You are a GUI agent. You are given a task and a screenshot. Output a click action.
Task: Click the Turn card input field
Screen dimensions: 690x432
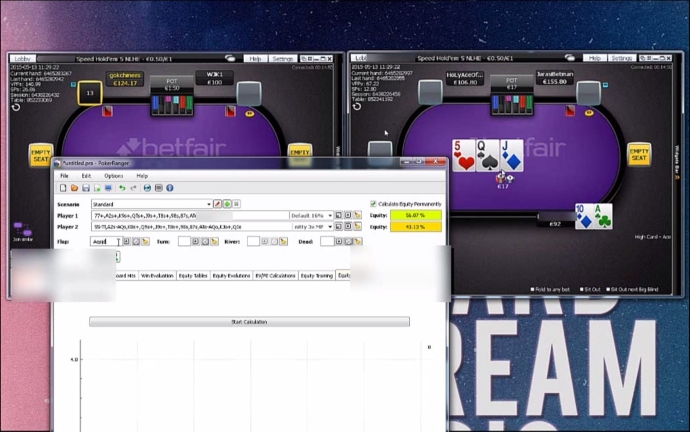[184, 242]
